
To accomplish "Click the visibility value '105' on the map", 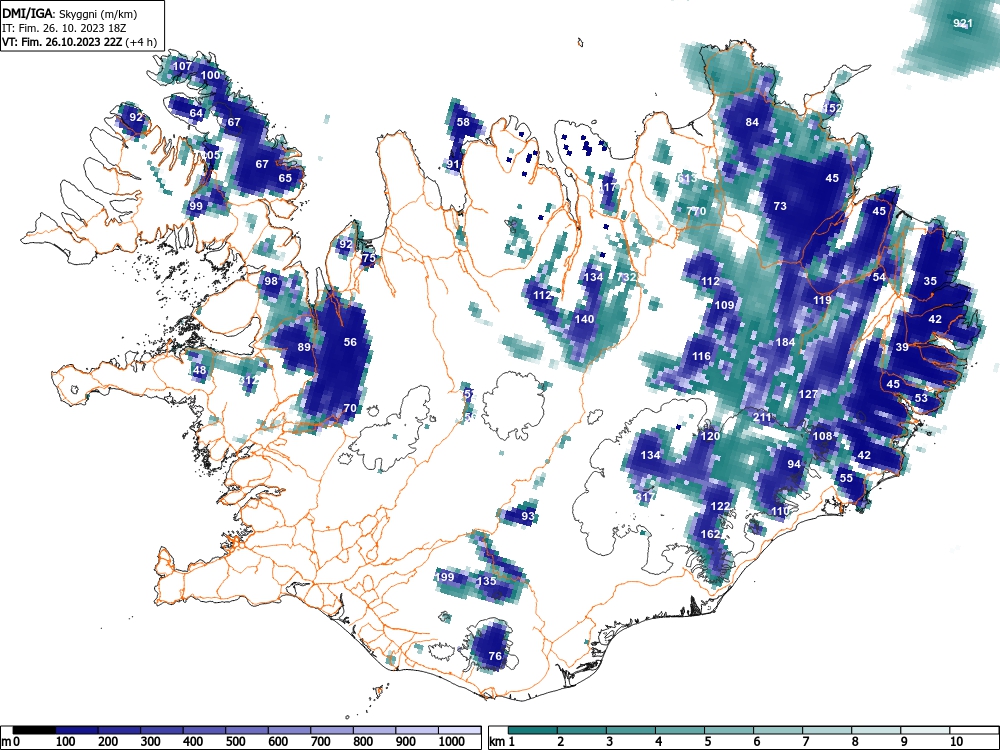I will (x=211, y=155).
